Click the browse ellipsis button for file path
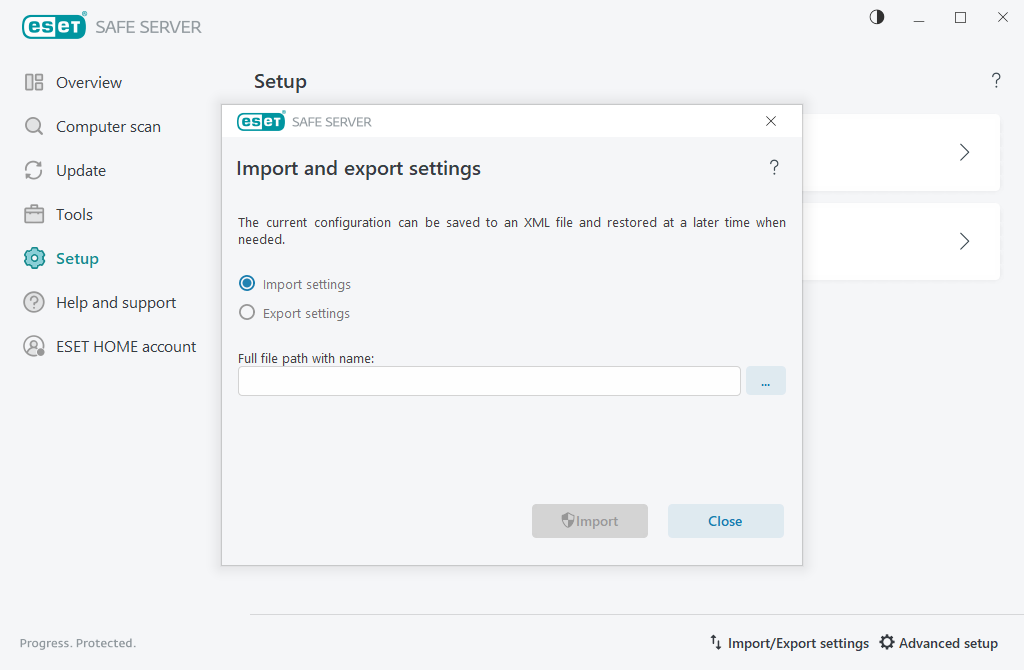 pyautogui.click(x=765, y=381)
